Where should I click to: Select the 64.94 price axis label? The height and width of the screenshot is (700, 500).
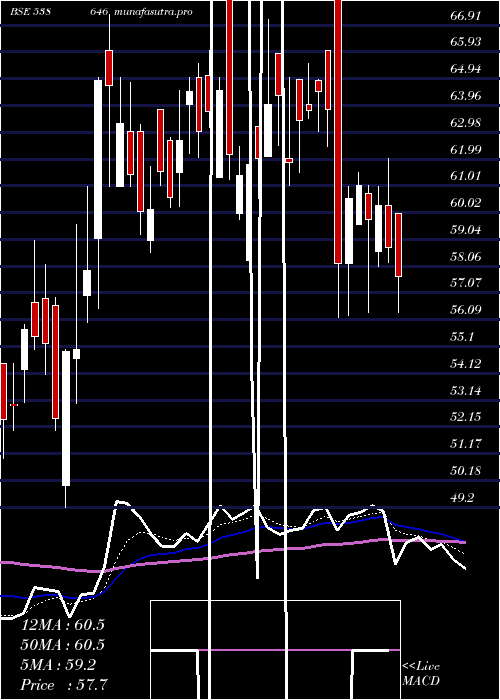466,69
